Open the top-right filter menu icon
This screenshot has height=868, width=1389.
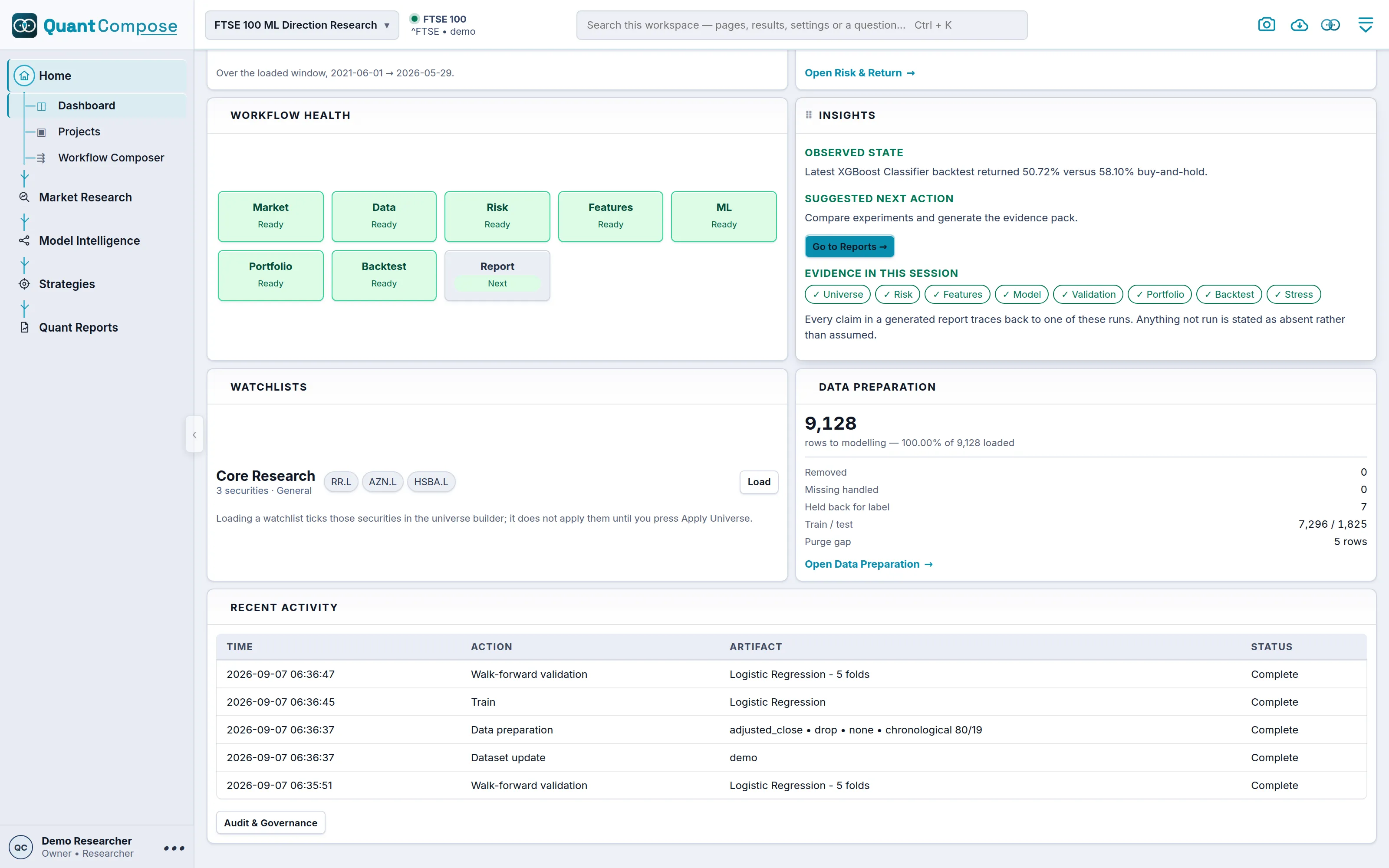click(x=1366, y=25)
